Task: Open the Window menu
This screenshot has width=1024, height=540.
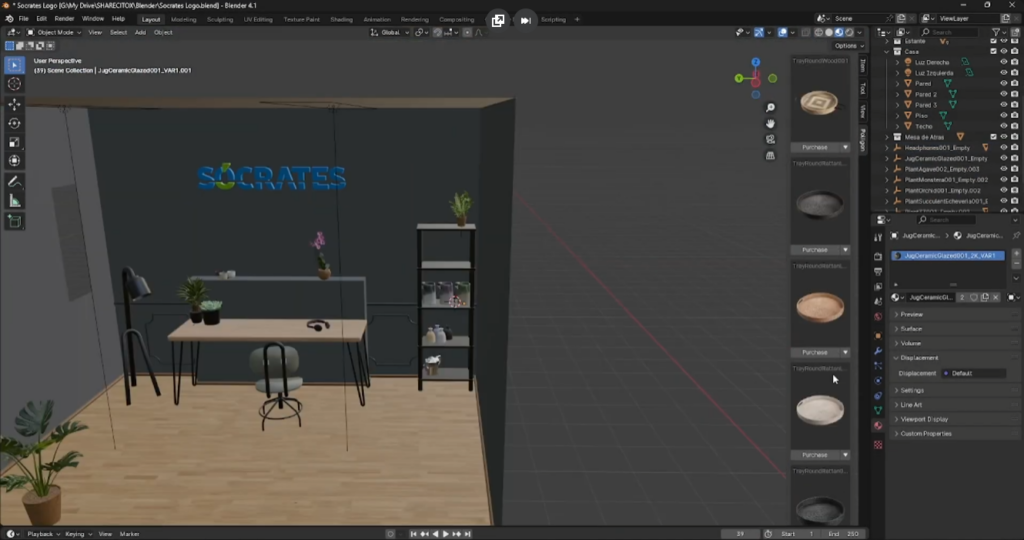Action: 92,19
